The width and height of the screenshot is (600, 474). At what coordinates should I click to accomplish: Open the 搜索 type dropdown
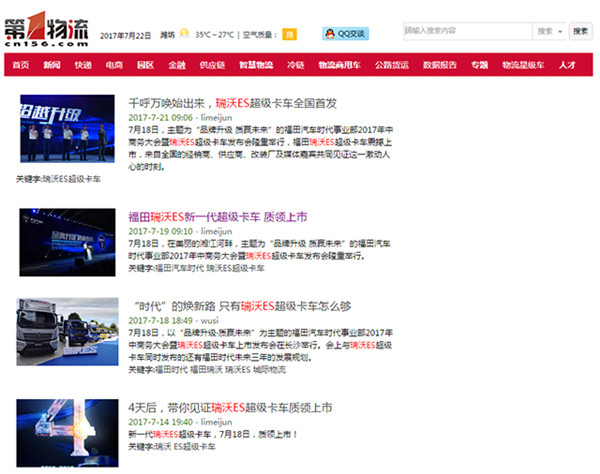(x=549, y=31)
